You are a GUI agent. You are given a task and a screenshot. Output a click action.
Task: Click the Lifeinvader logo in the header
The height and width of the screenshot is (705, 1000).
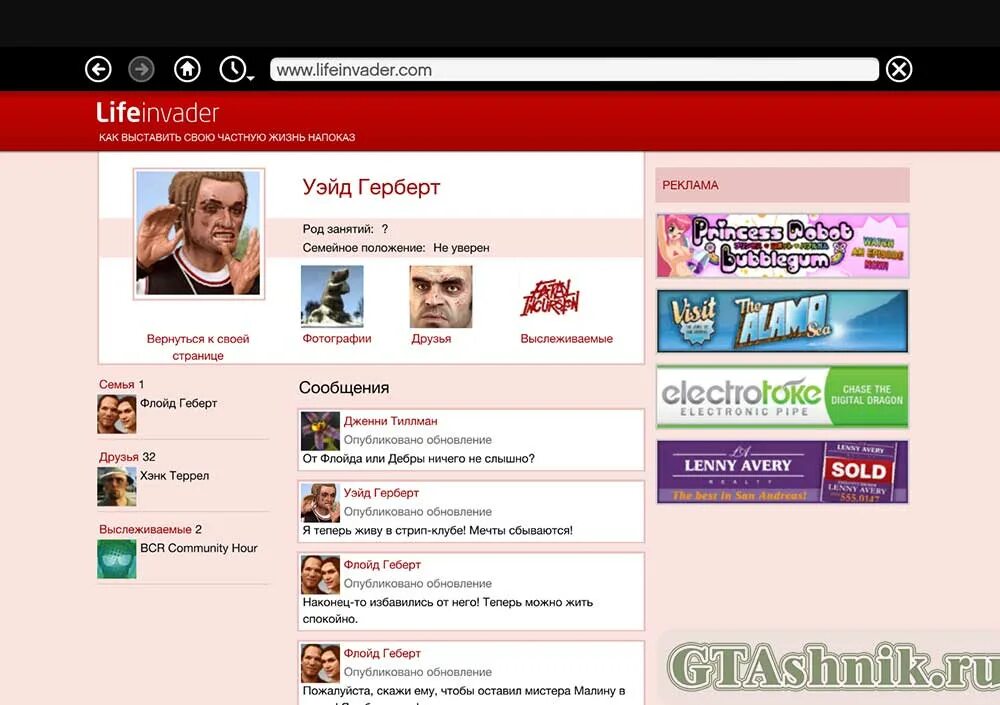[x=155, y=113]
